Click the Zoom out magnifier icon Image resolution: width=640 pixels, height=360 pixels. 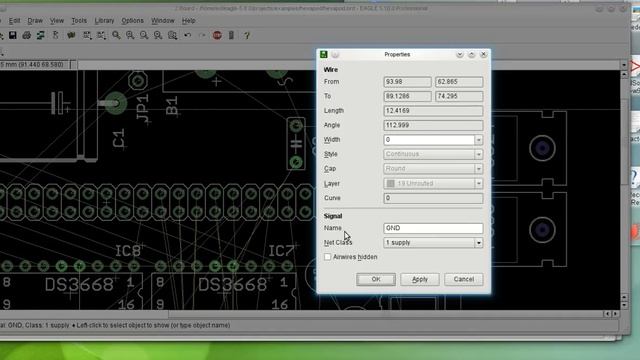144,36
